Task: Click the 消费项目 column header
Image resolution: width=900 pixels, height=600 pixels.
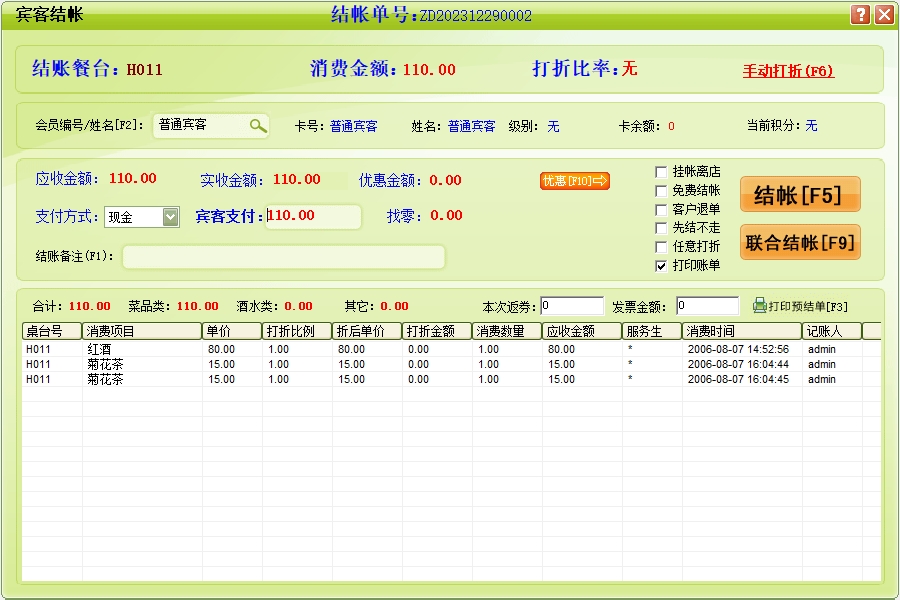Action: (142, 331)
